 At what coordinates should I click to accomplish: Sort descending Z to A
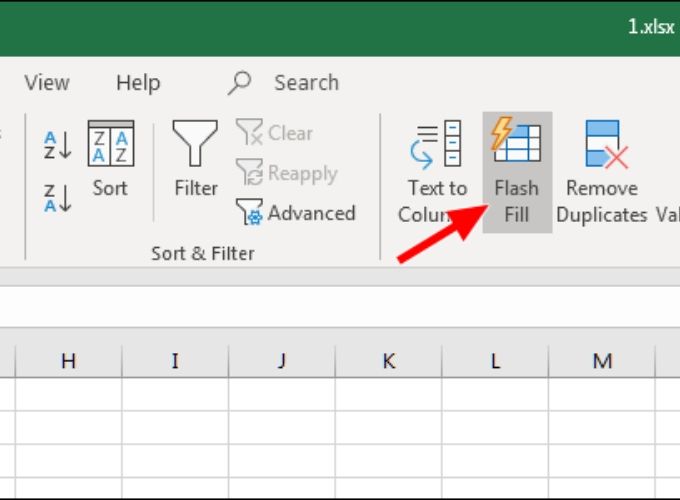(x=58, y=197)
